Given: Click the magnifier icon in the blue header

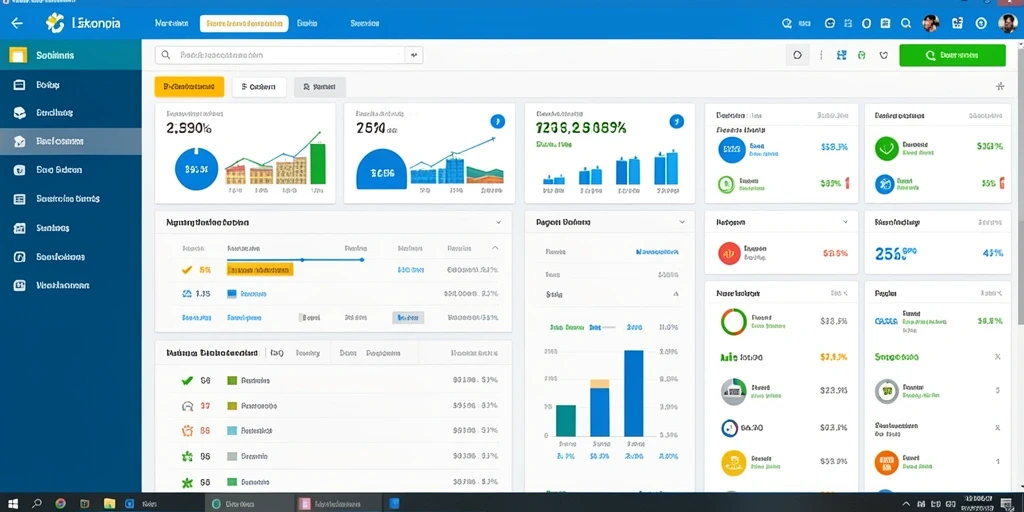Looking at the screenshot, I should click(x=906, y=24).
